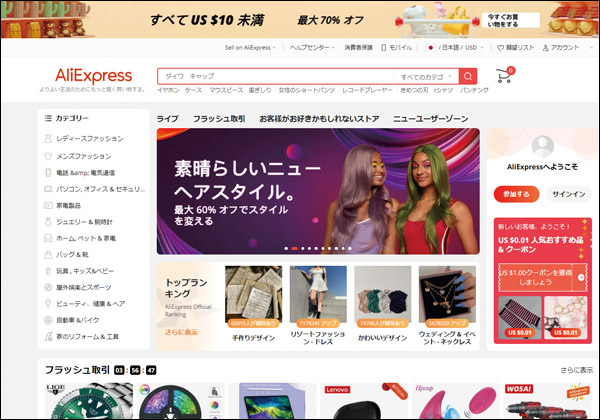Select the active orange carousel dot
Viewport: 600px width, 420px height.
[294, 249]
